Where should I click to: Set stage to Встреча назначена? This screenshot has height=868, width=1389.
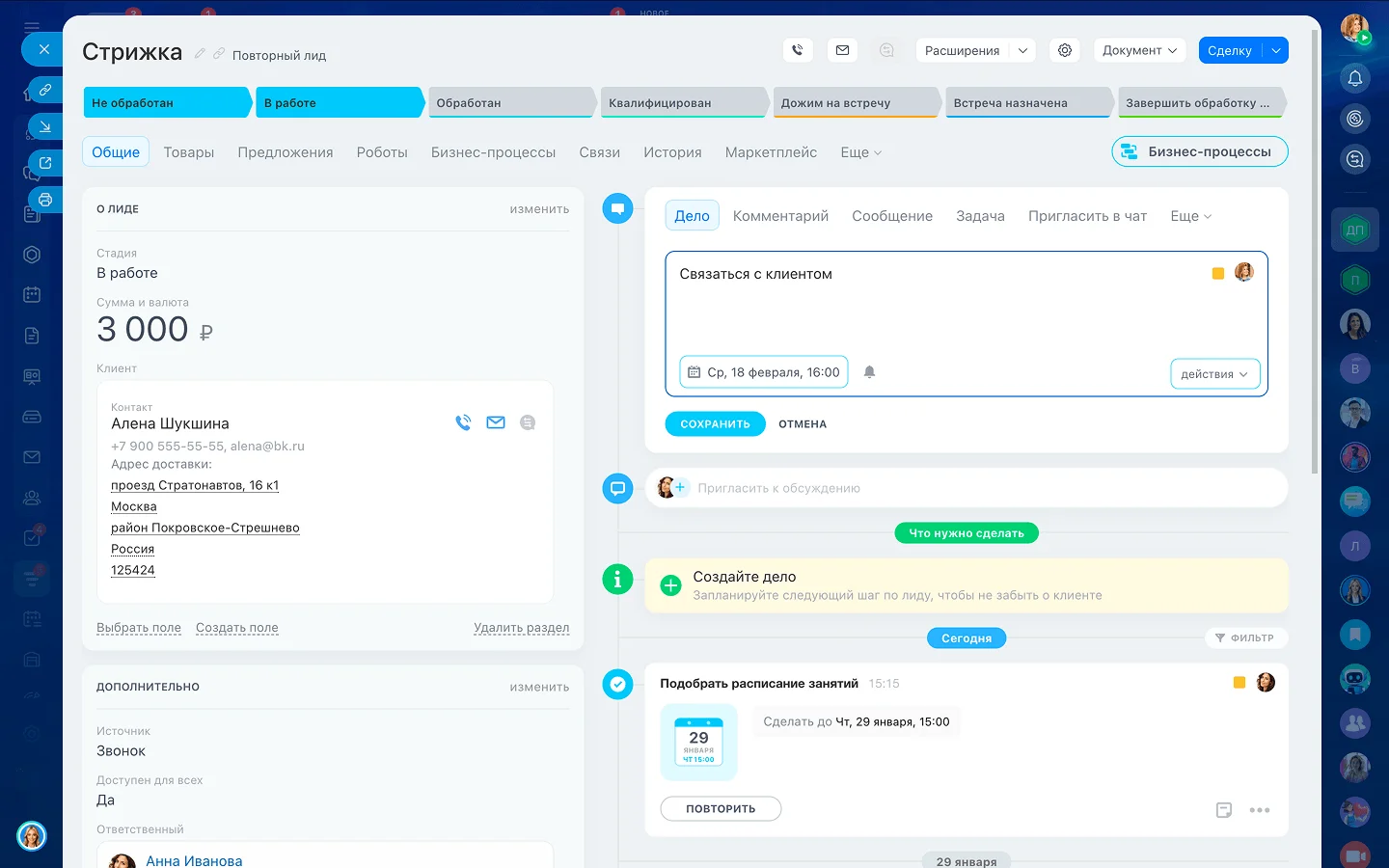1028,102
